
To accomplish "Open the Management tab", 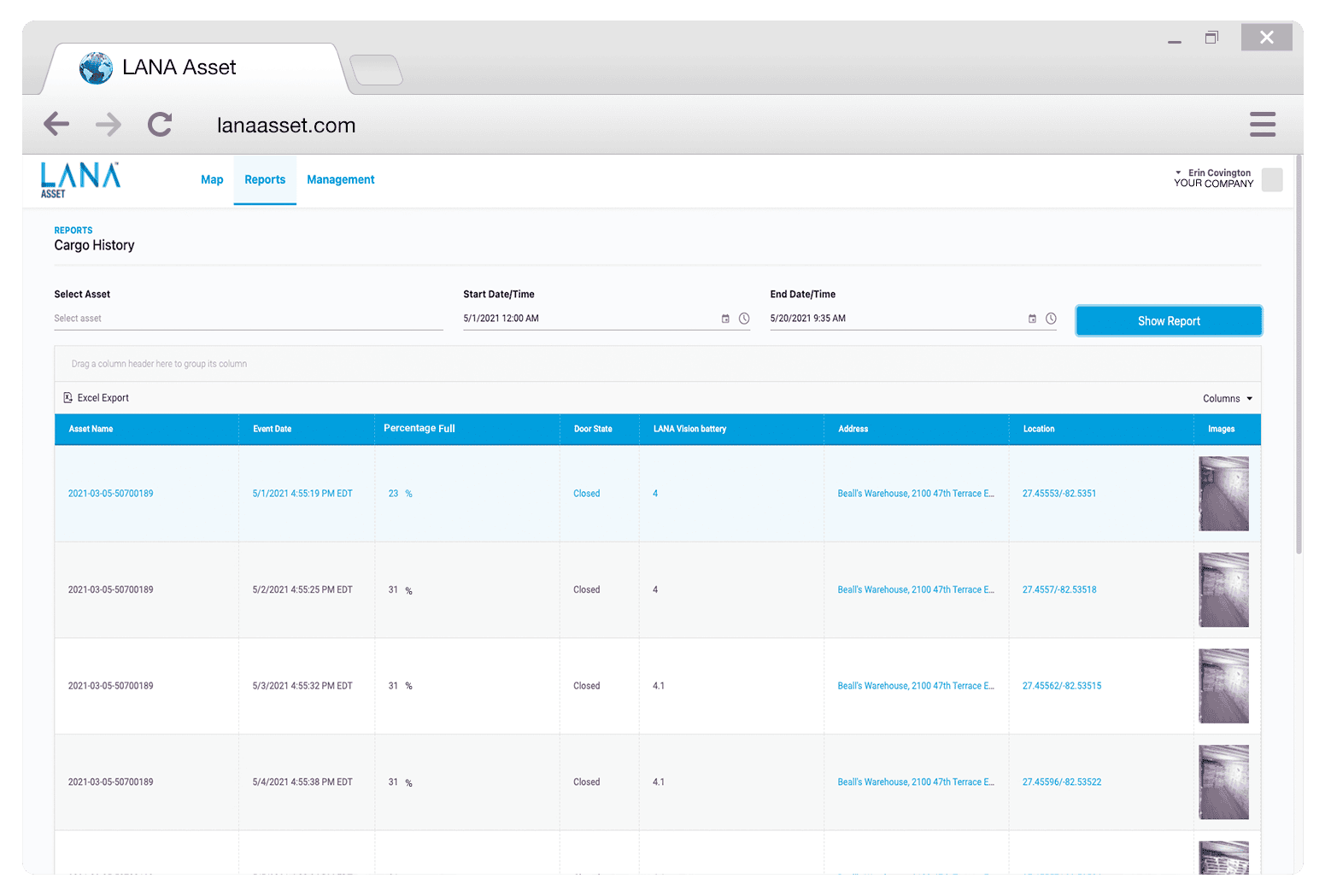I will (x=340, y=180).
